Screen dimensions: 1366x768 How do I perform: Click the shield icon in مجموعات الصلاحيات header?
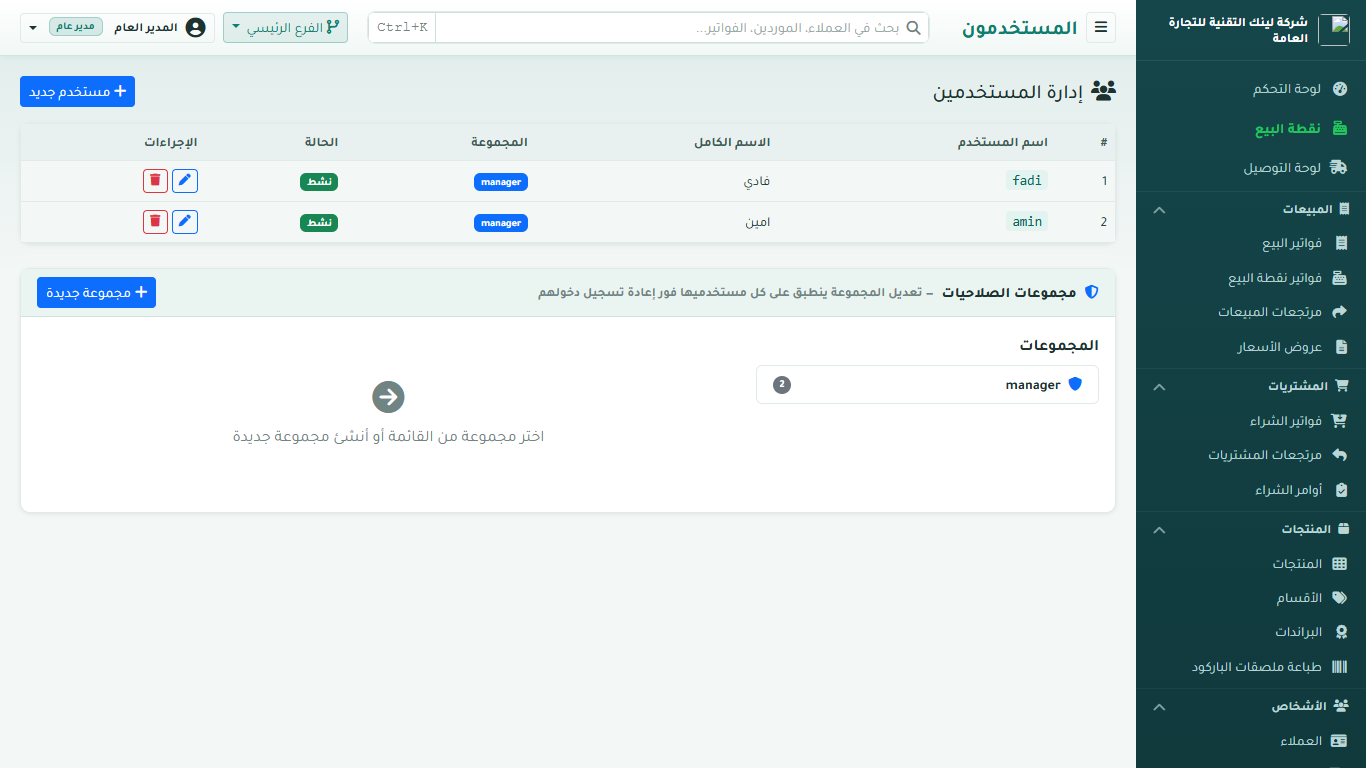click(1092, 293)
